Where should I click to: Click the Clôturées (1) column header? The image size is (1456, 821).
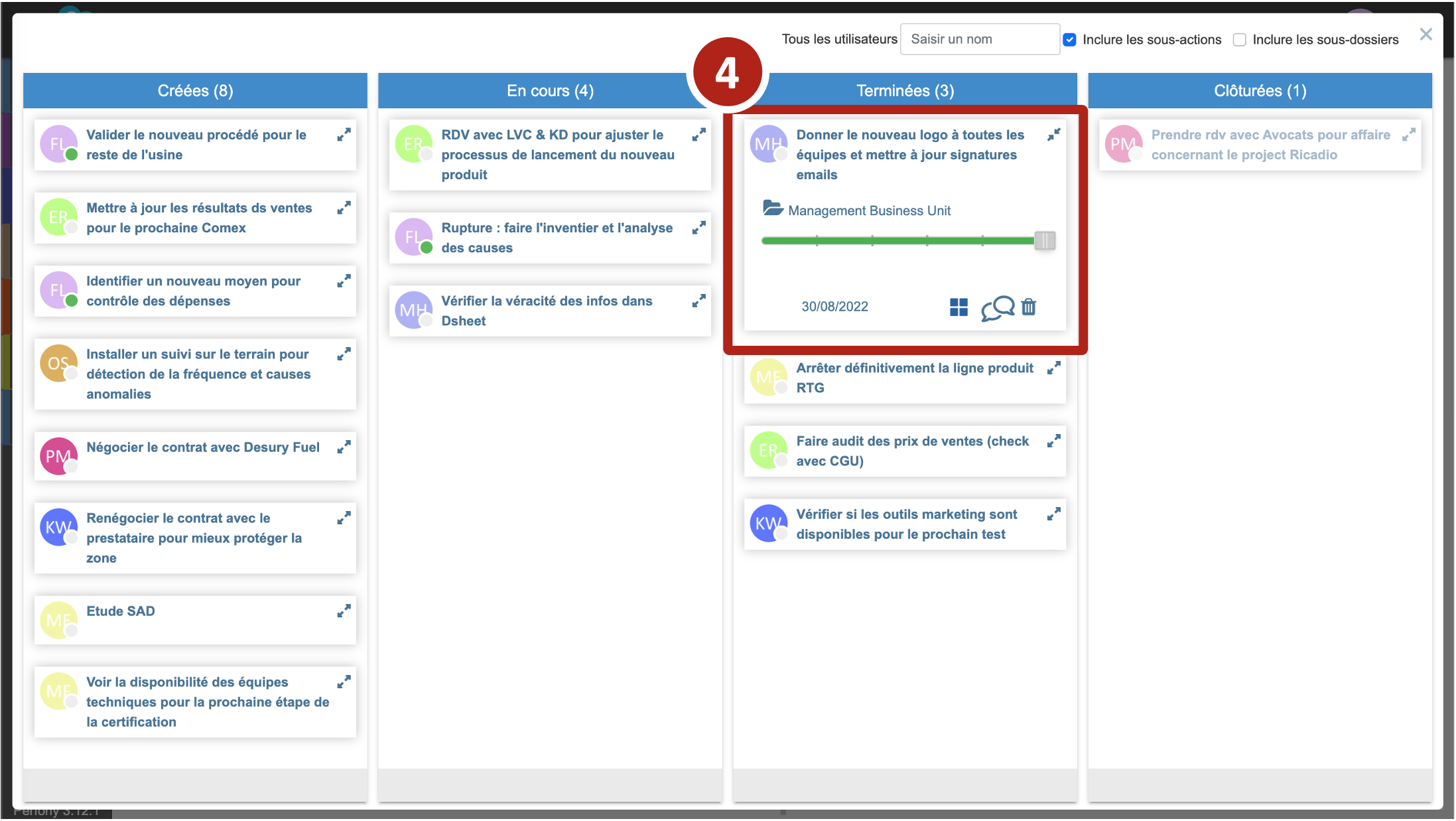(x=1260, y=91)
